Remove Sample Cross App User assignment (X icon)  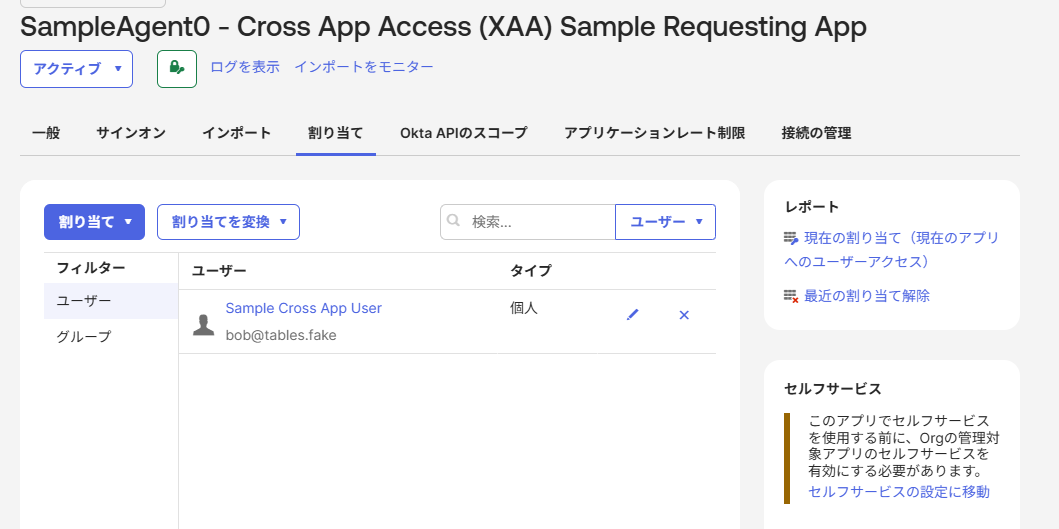[x=684, y=314]
